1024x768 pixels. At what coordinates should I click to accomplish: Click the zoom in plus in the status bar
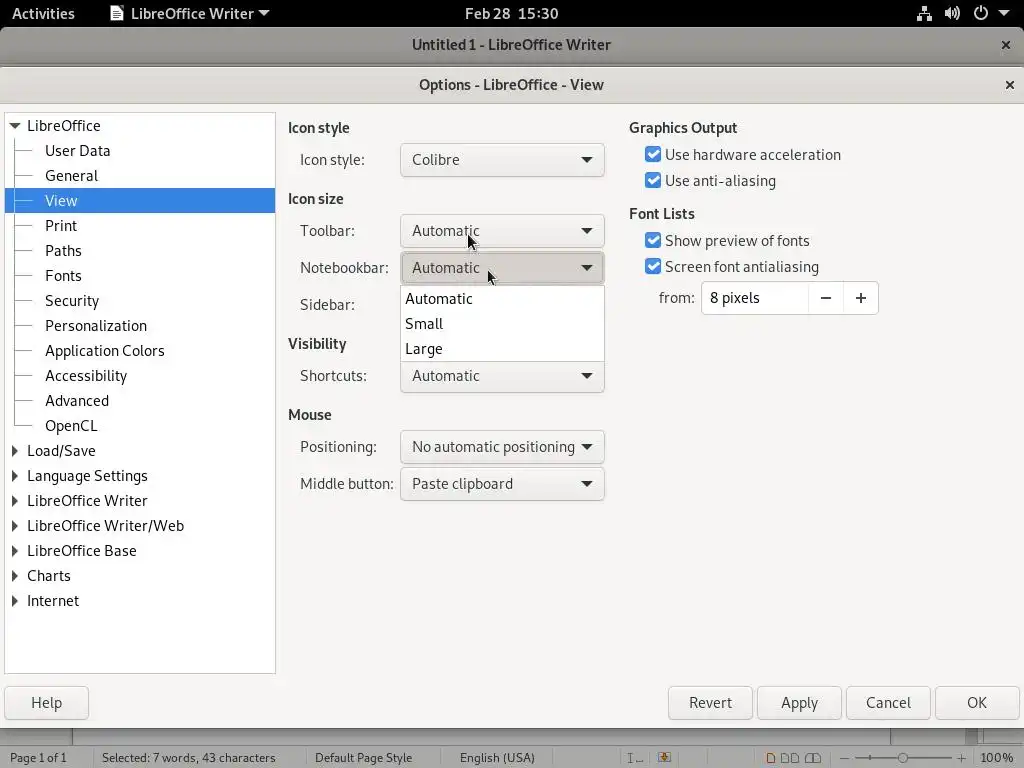pos(961,758)
